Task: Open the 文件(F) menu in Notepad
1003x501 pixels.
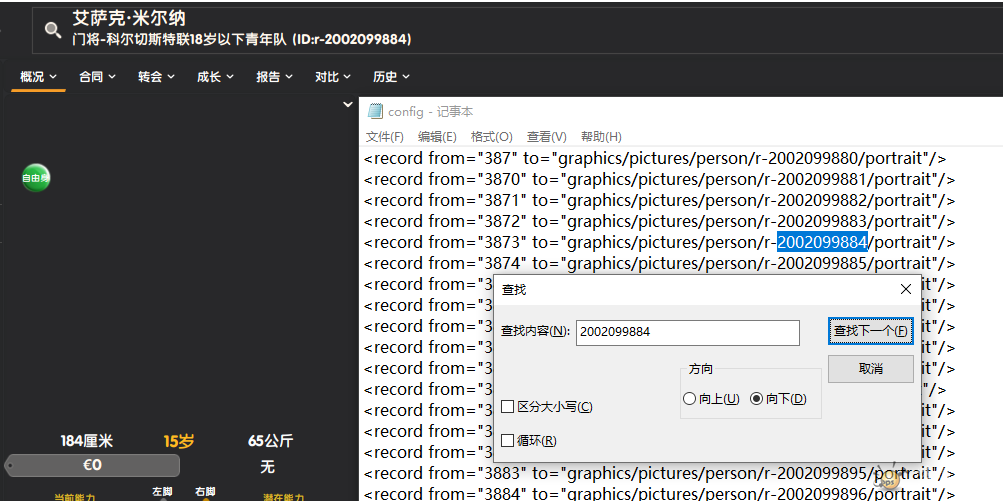Action: [385, 137]
